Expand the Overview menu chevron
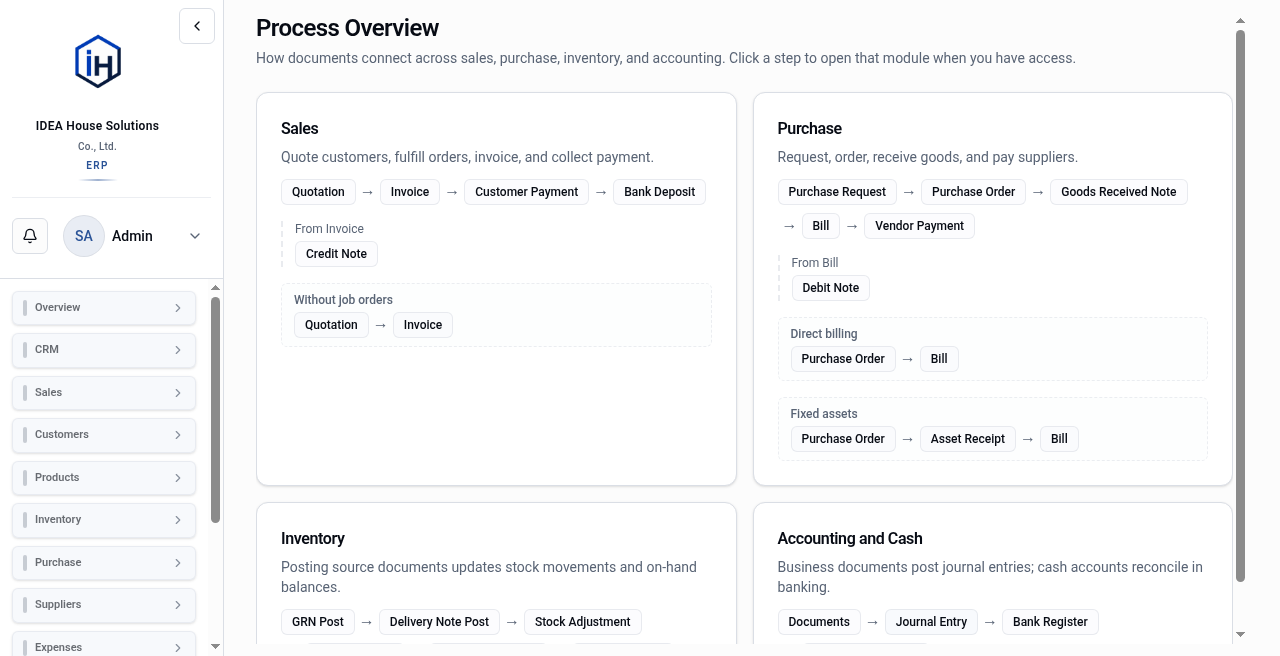The image size is (1280, 656). click(x=178, y=308)
